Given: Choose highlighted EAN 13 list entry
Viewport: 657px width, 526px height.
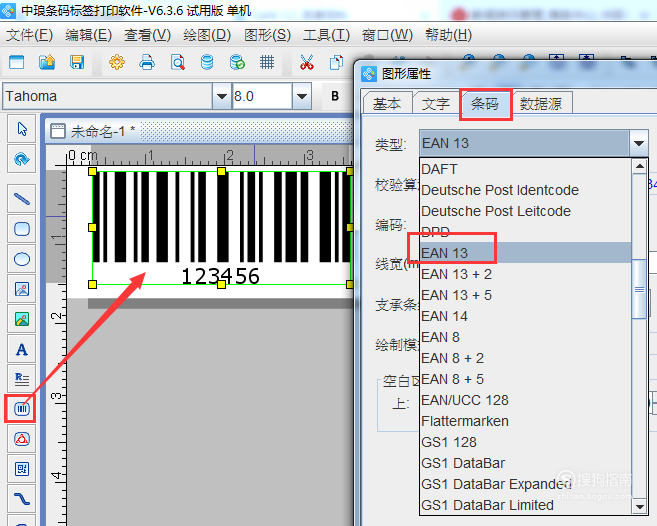Looking at the screenshot, I should coord(526,253).
